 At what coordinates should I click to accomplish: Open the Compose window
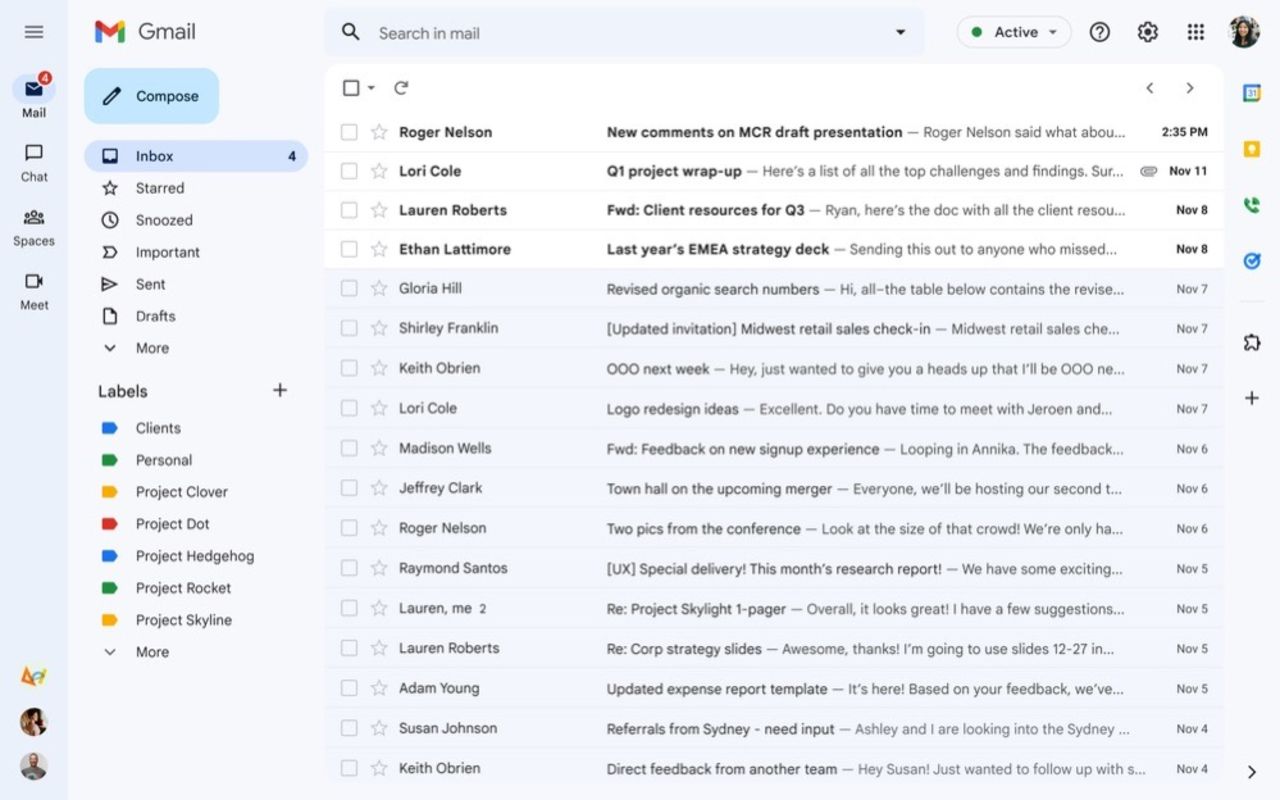pos(151,96)
